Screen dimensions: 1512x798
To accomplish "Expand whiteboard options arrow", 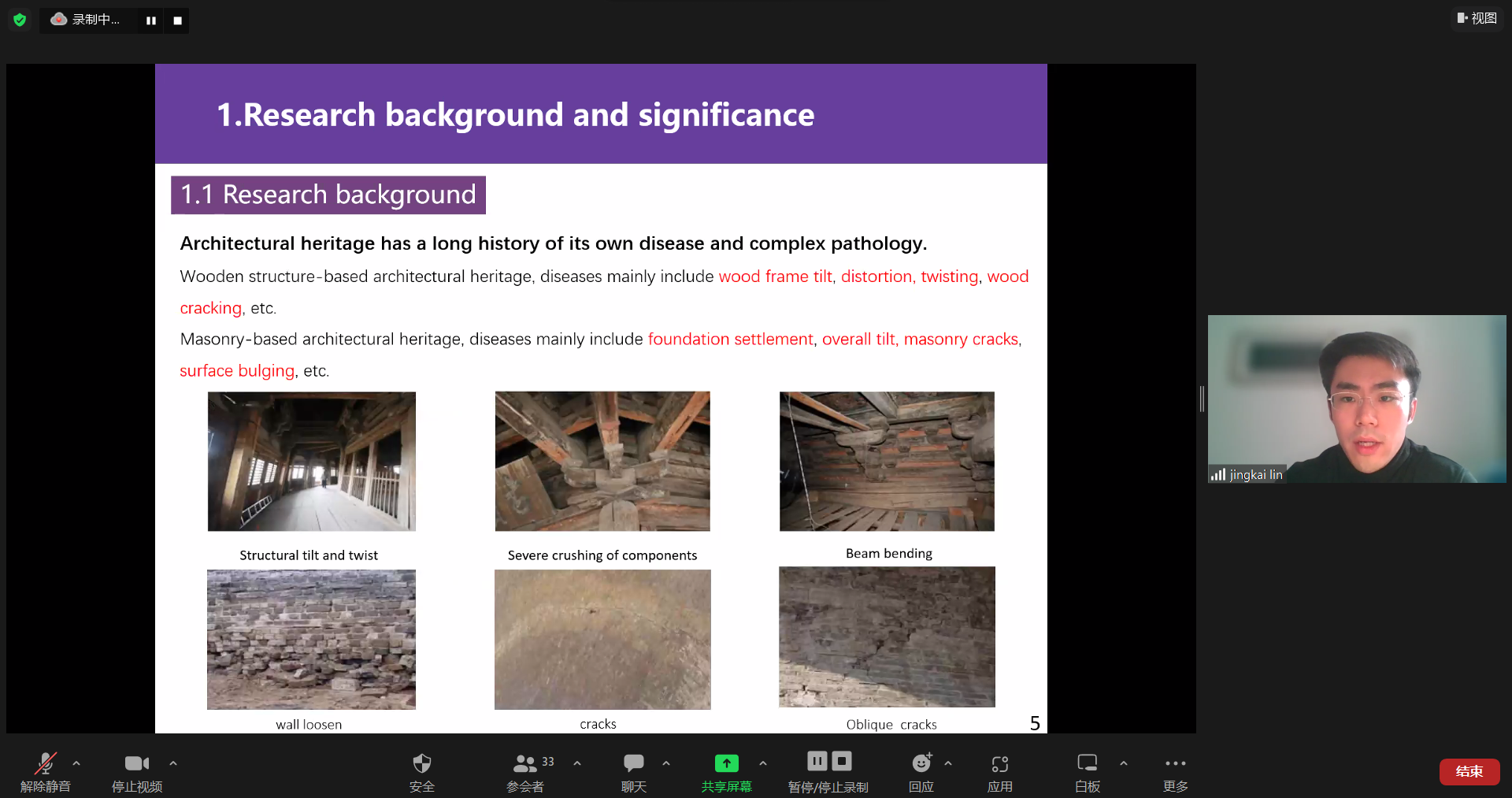I will pyautogui.click(x=1124, y=763).
